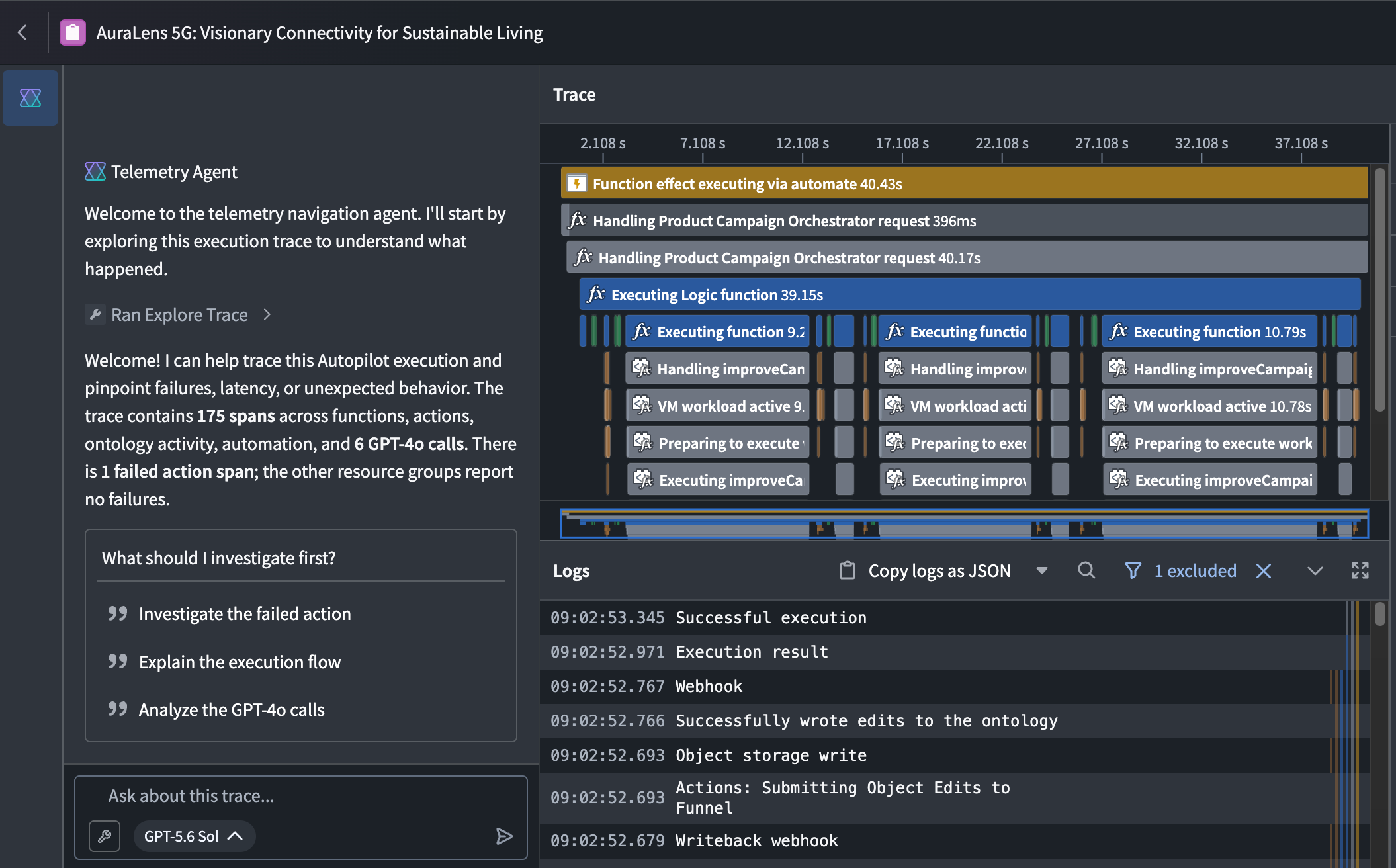Open the GPT-5.6 Sol model selector
This screenshot has width=1396, height=868.
(194, 836)
